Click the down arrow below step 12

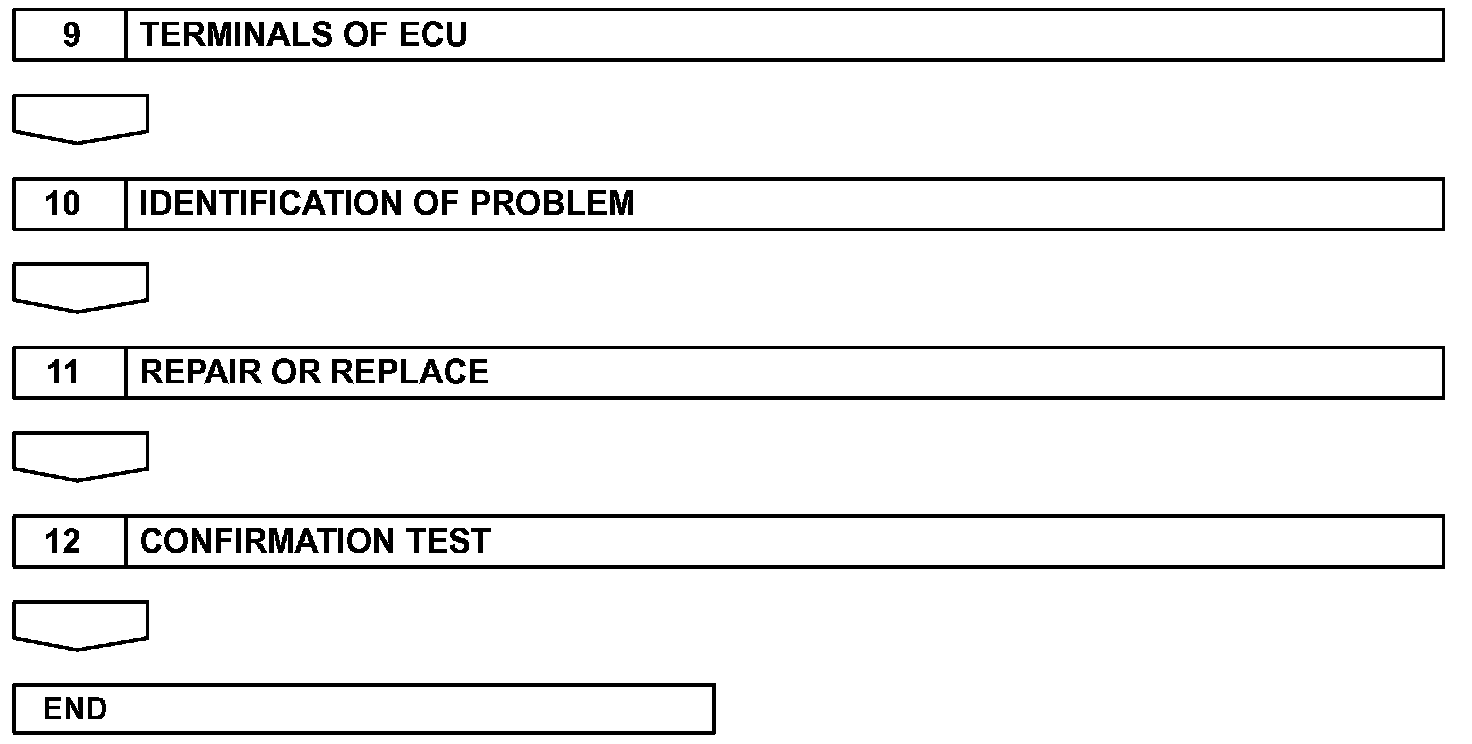pos(81,626)
